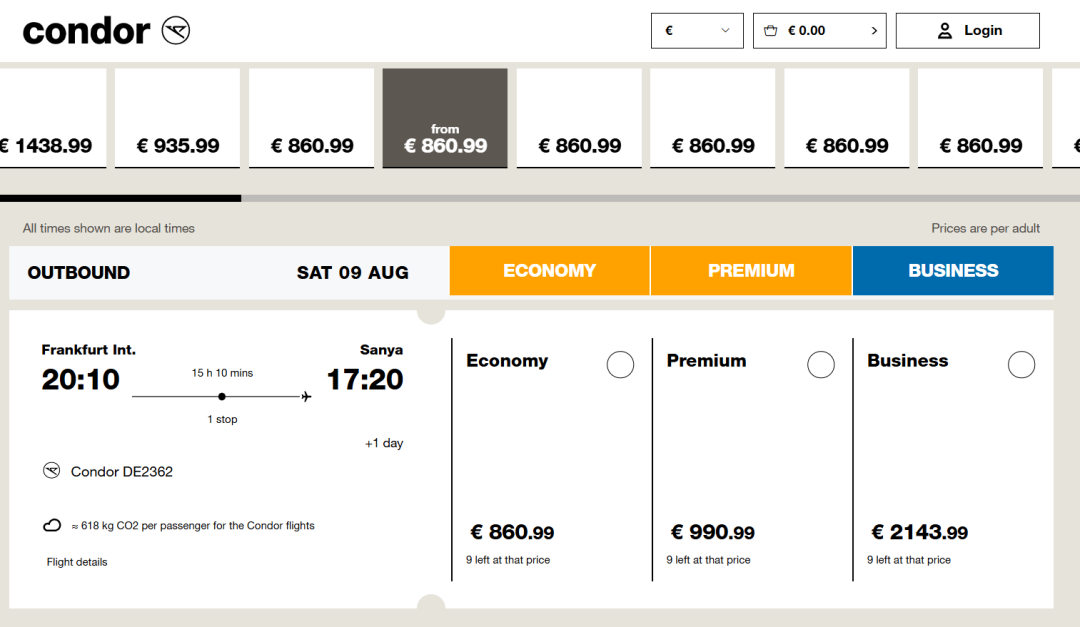Click the small Condor airline icon beside DE2362
Viewport: 1080px width, 627px height.
[51, 471]
